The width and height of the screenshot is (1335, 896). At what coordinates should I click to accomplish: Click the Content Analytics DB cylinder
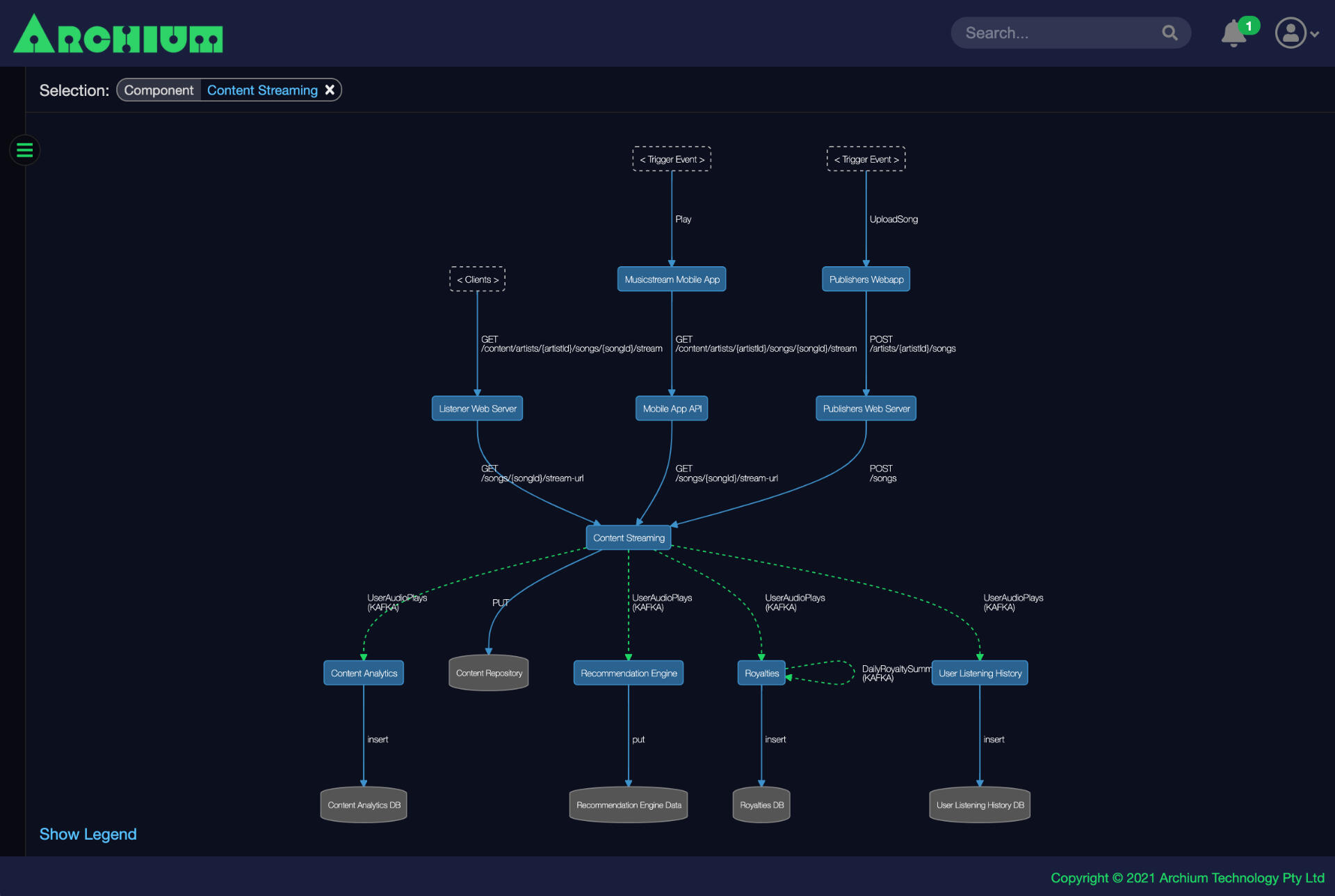[x=364, y=804]
